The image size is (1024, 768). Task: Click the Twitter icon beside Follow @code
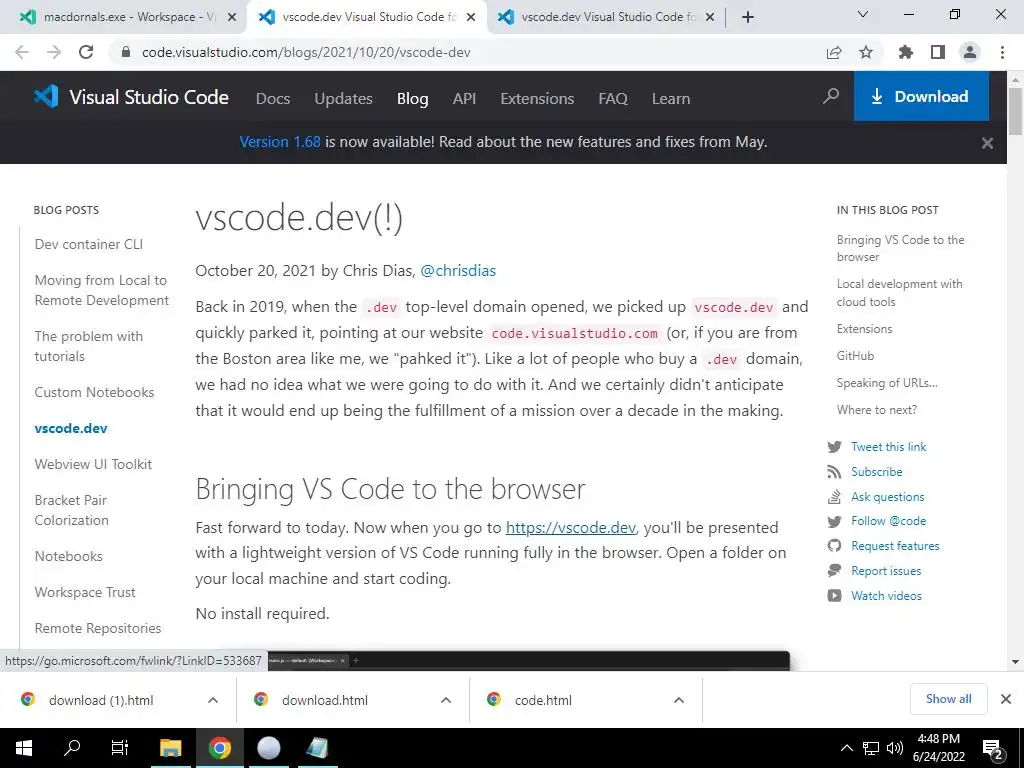coord(834,521)
